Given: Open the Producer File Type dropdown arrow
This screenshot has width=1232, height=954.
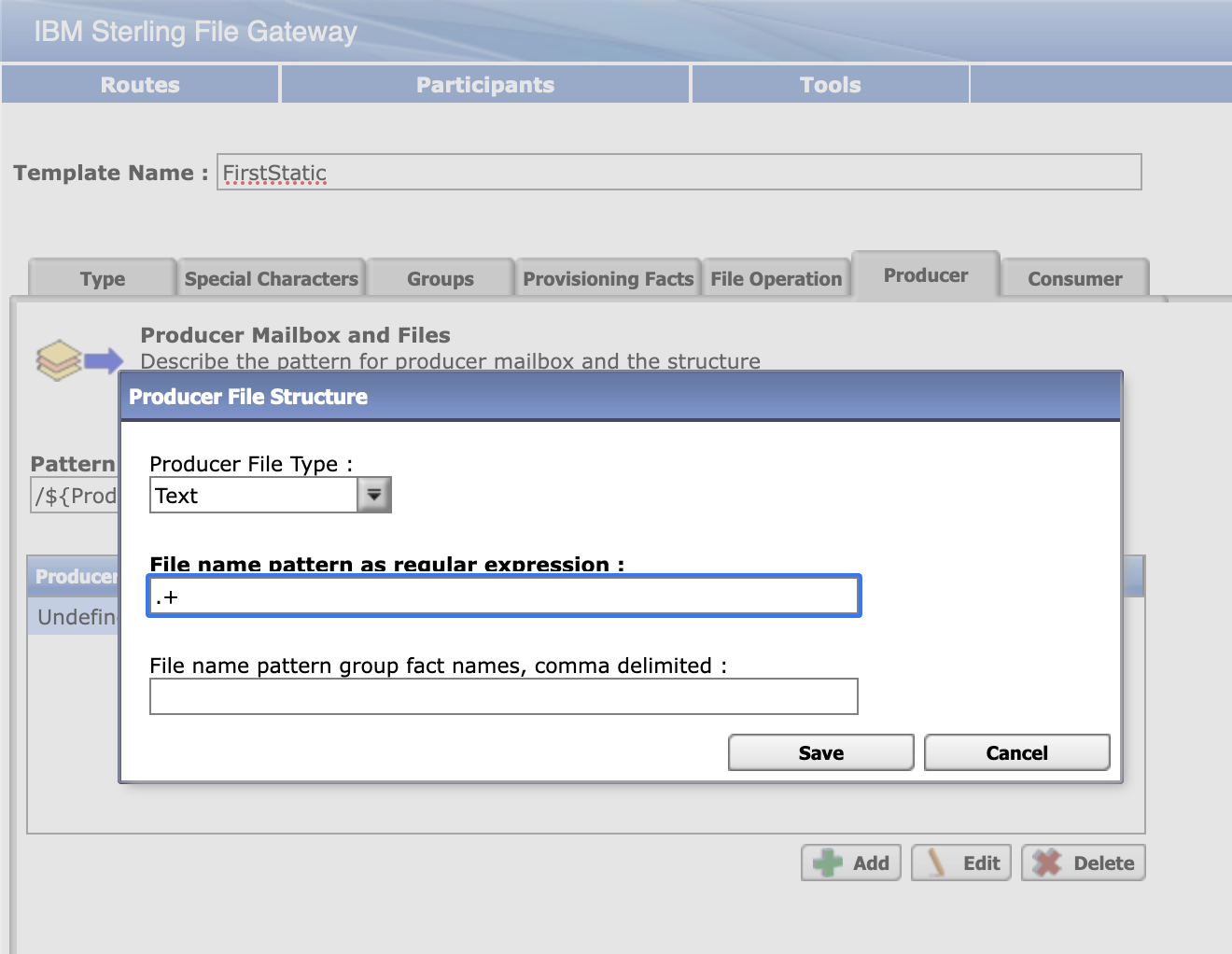Looking at the screenshot, I should tap(374, 495).
